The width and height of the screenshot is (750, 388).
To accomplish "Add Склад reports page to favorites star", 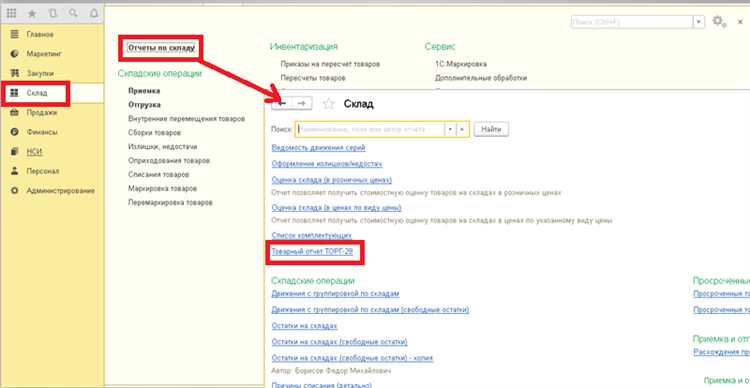I will point(328,104).
